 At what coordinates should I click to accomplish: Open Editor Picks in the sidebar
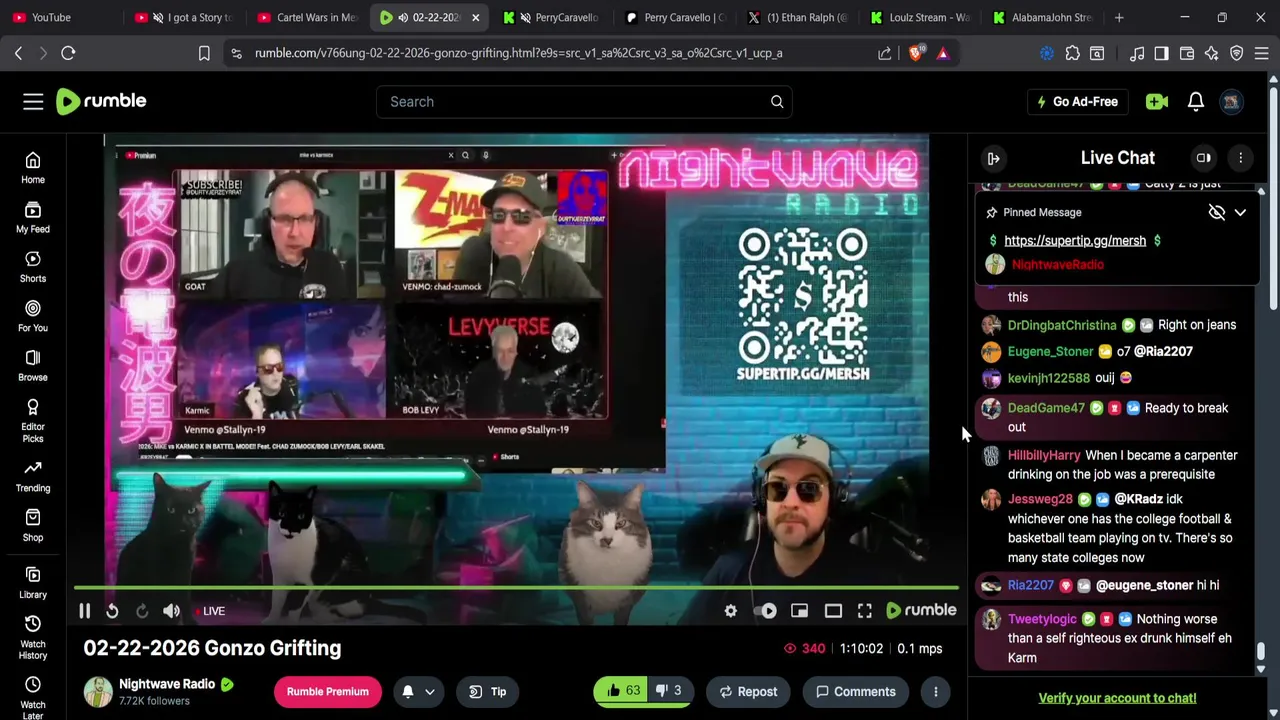33,420
